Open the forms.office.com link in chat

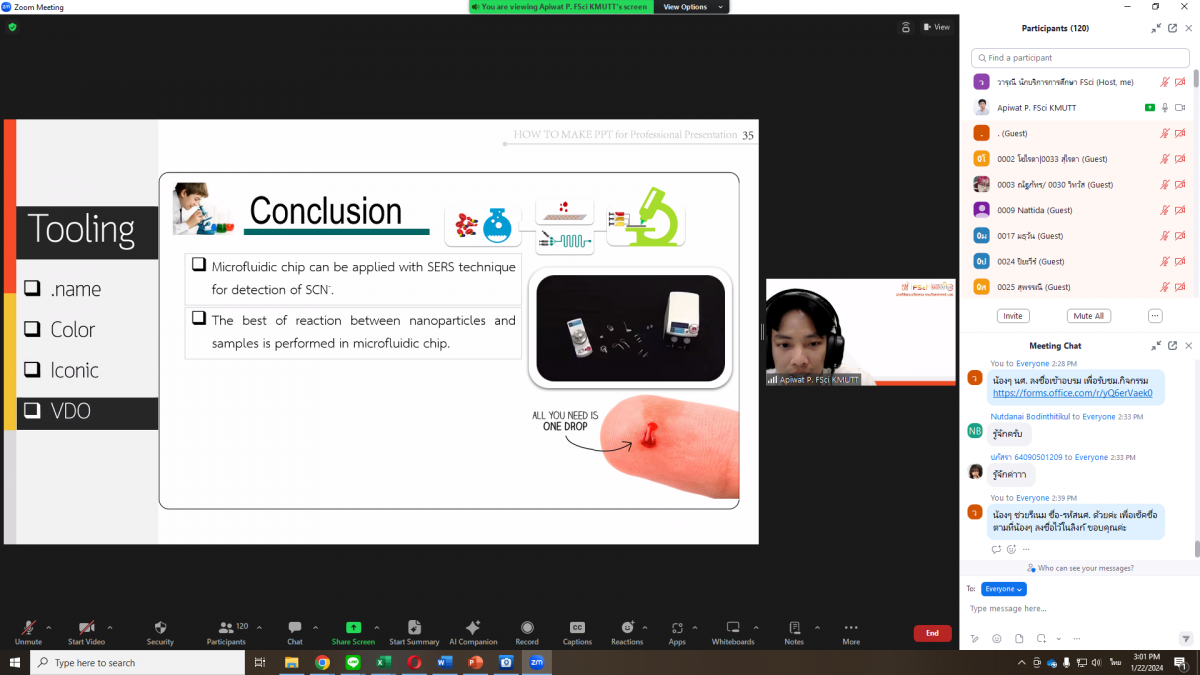1072,393
